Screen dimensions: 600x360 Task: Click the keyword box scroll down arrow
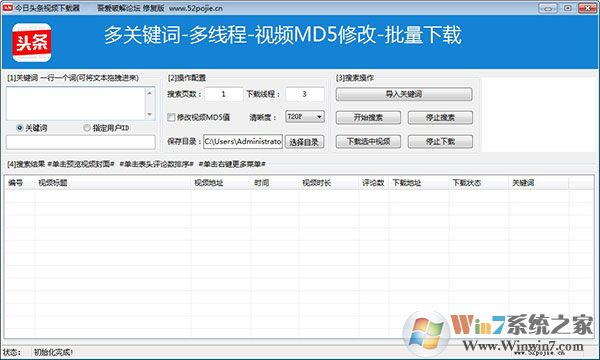coord(150,114)
